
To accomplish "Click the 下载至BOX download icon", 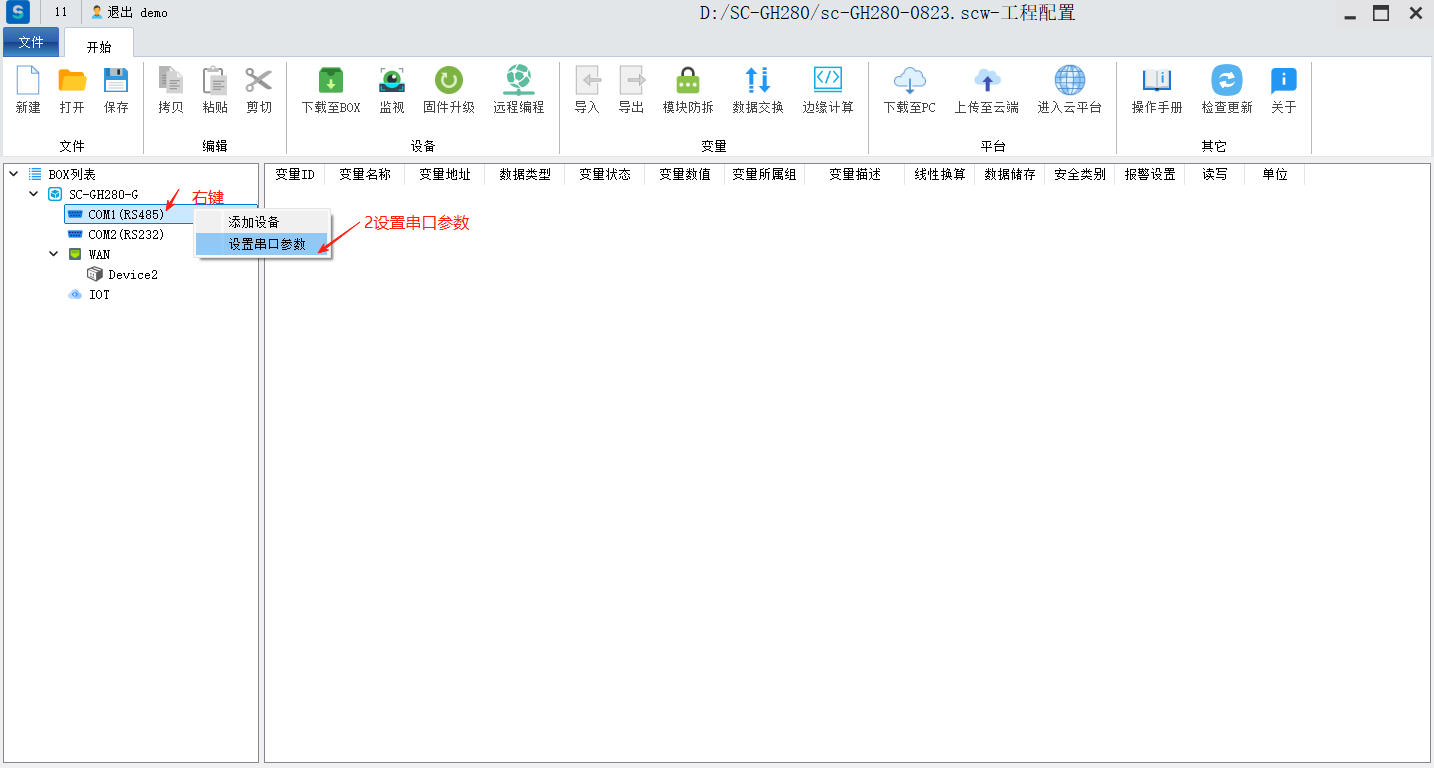I will tap(330, 81).
